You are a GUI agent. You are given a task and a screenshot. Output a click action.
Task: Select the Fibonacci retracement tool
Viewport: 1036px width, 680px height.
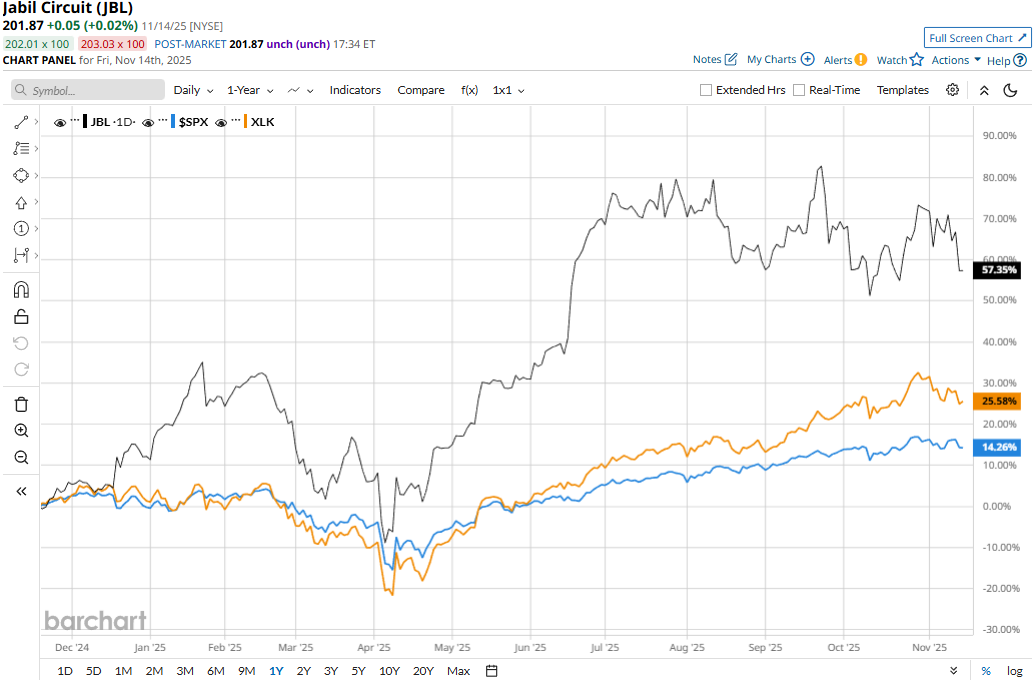tap(21, 149)
